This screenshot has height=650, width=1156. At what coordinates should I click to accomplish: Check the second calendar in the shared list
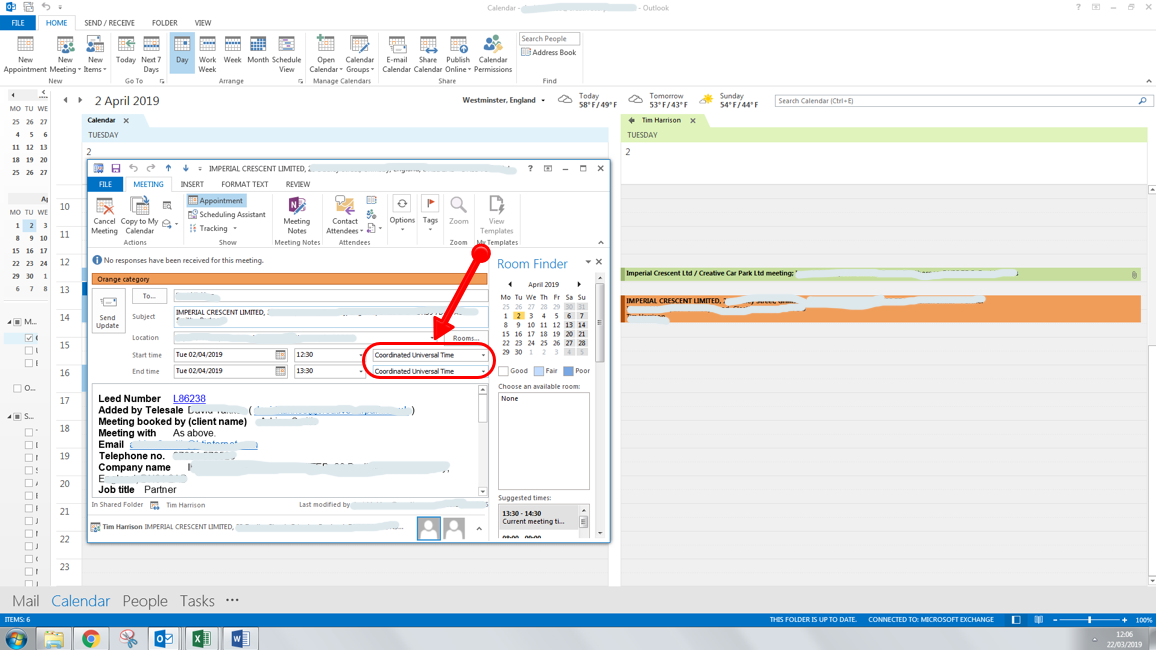pyautogui.click(x=29, y=444)
